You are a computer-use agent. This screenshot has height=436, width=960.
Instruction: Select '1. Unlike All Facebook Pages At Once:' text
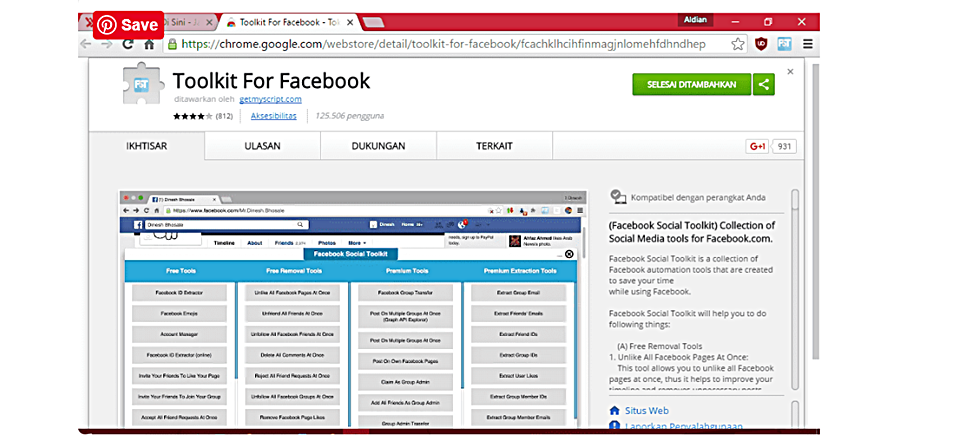coord(678,357)
